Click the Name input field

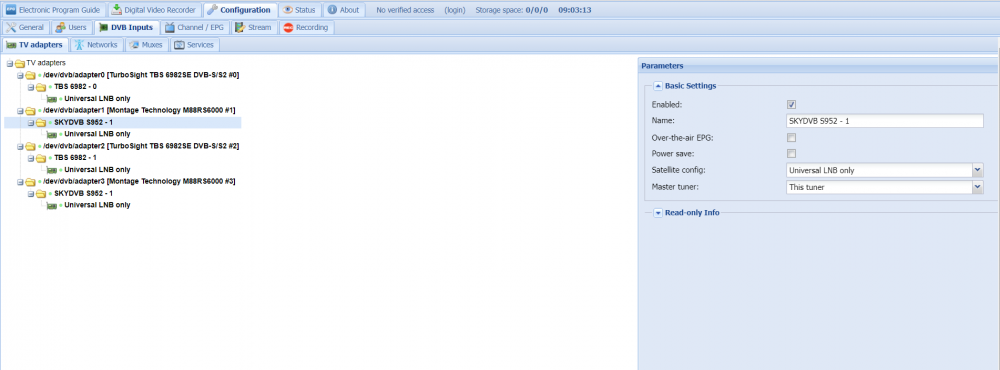click(885, 121)
